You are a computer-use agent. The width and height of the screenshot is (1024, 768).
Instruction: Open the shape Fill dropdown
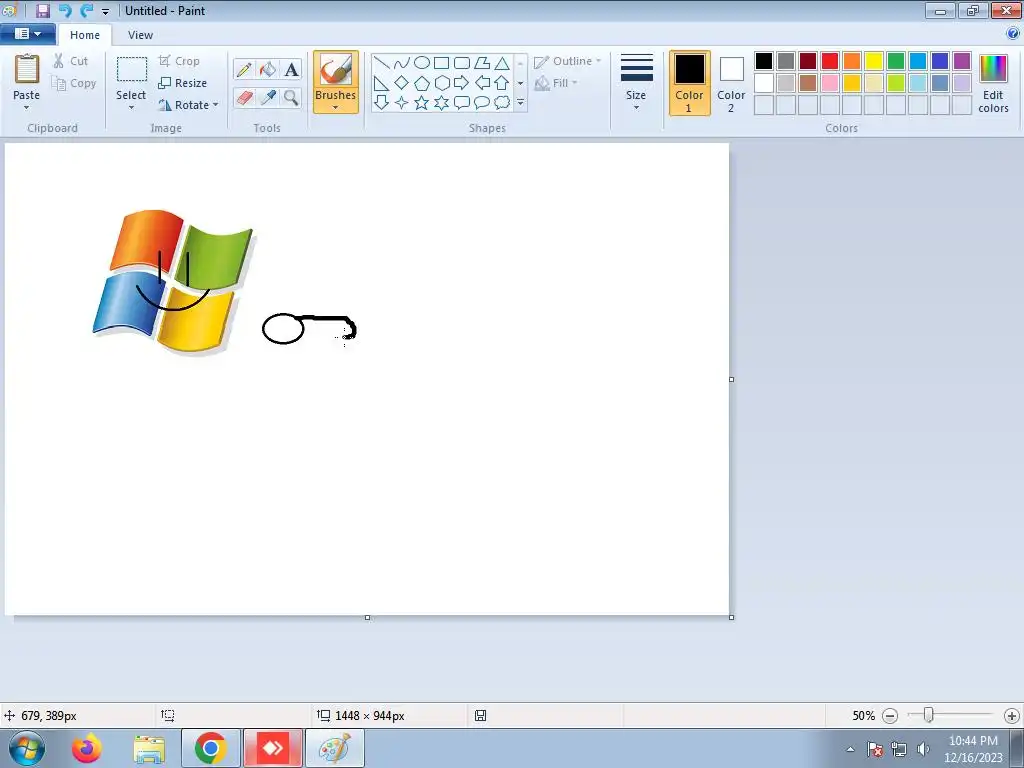point(556,83)
